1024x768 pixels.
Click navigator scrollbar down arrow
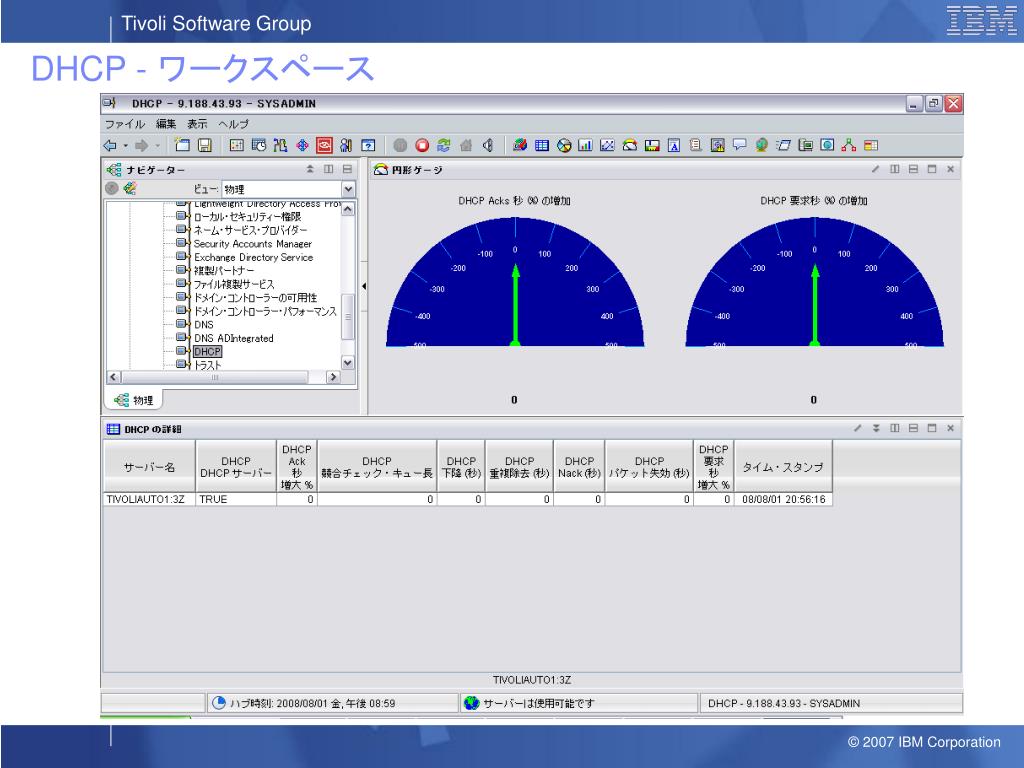point(348,362)
